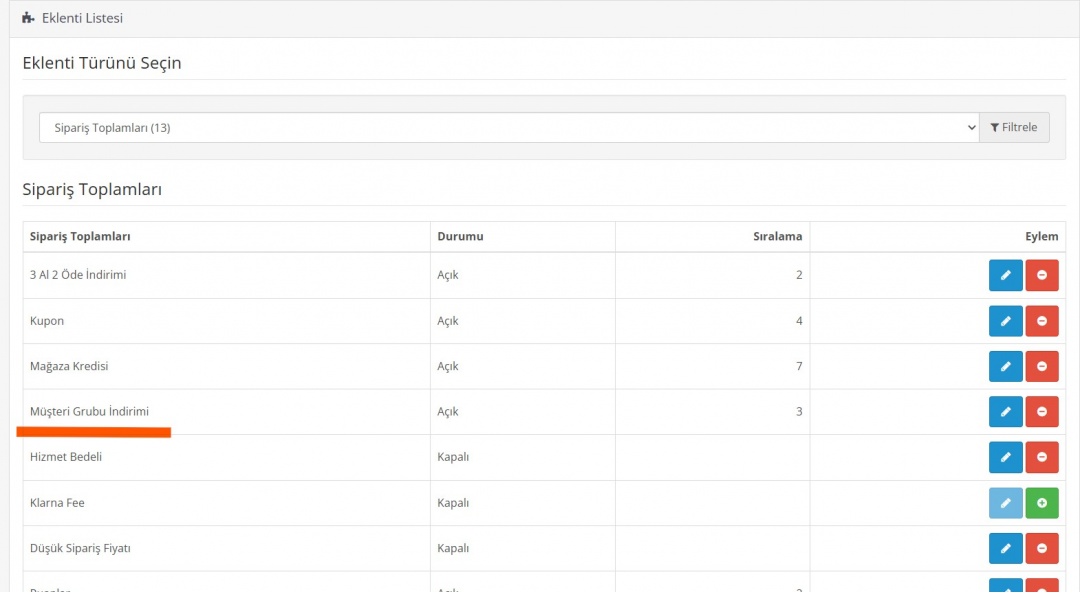Remove the Kupon extension with red button

(x=1042, y=321)
